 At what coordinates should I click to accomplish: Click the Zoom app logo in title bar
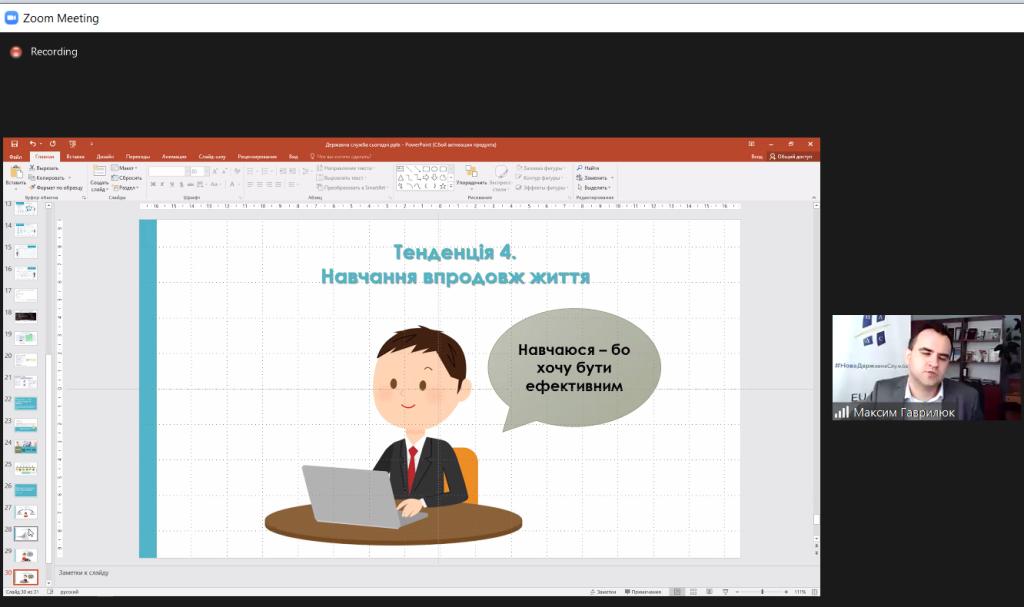pyautogui.click(x=12, y=18)
